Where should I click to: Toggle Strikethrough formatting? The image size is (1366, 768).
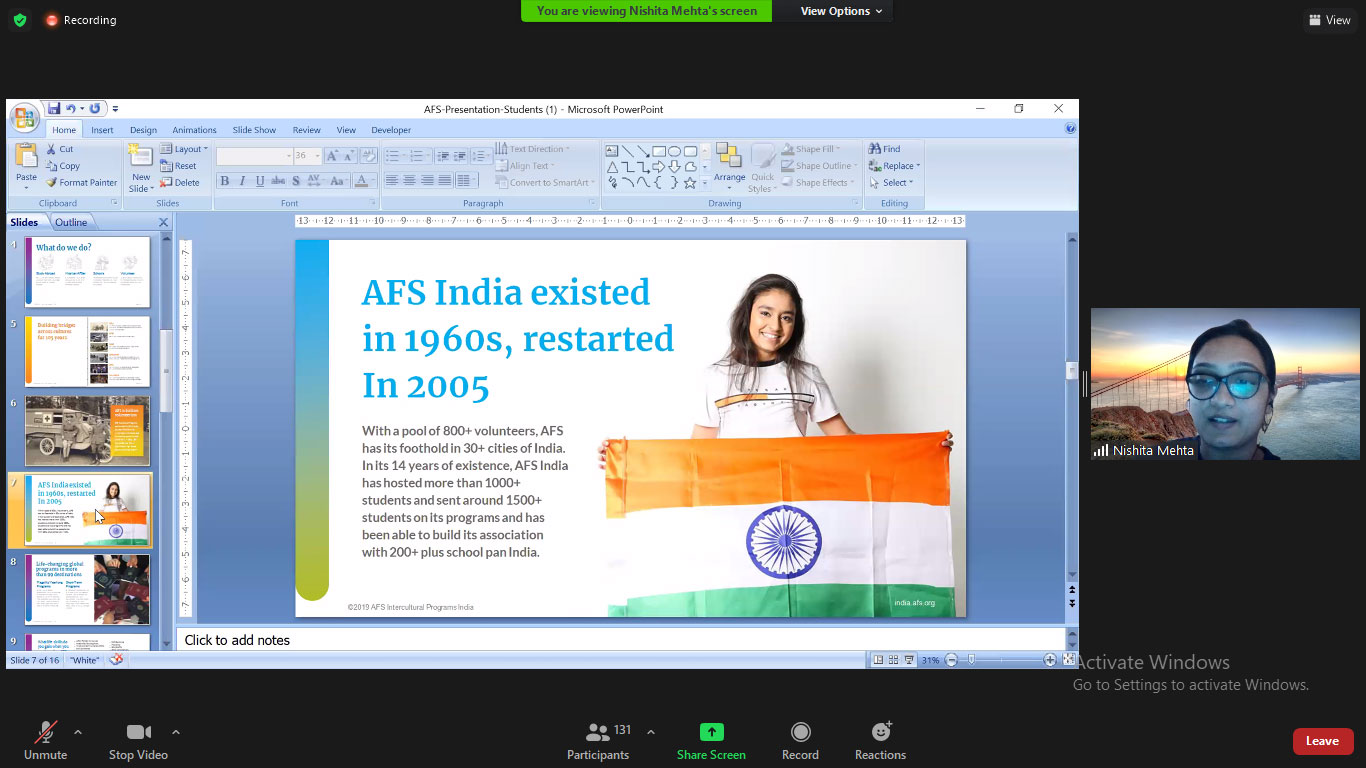tap(278, 181)
